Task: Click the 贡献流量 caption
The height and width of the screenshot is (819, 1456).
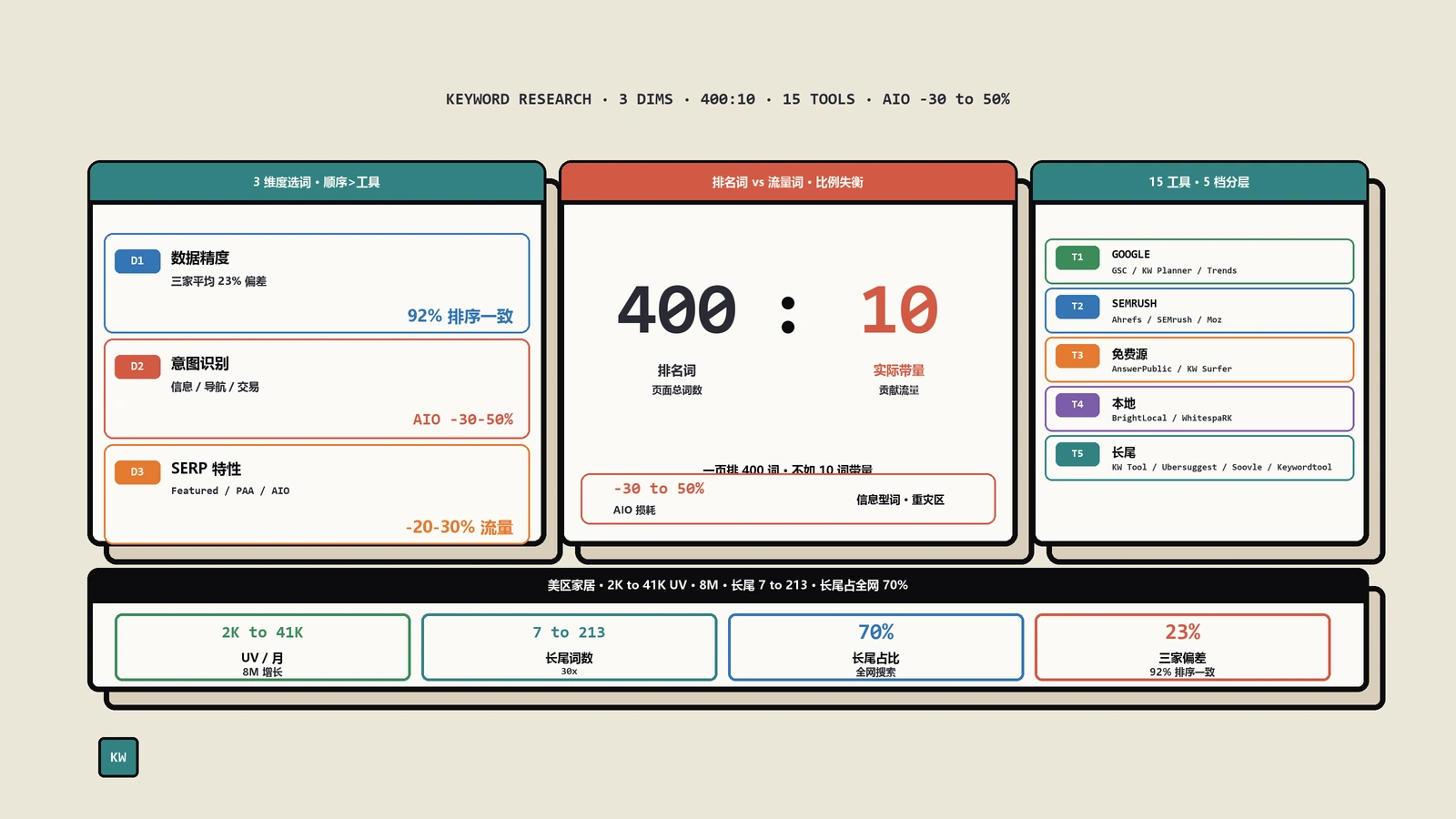Action: [899, 390]
